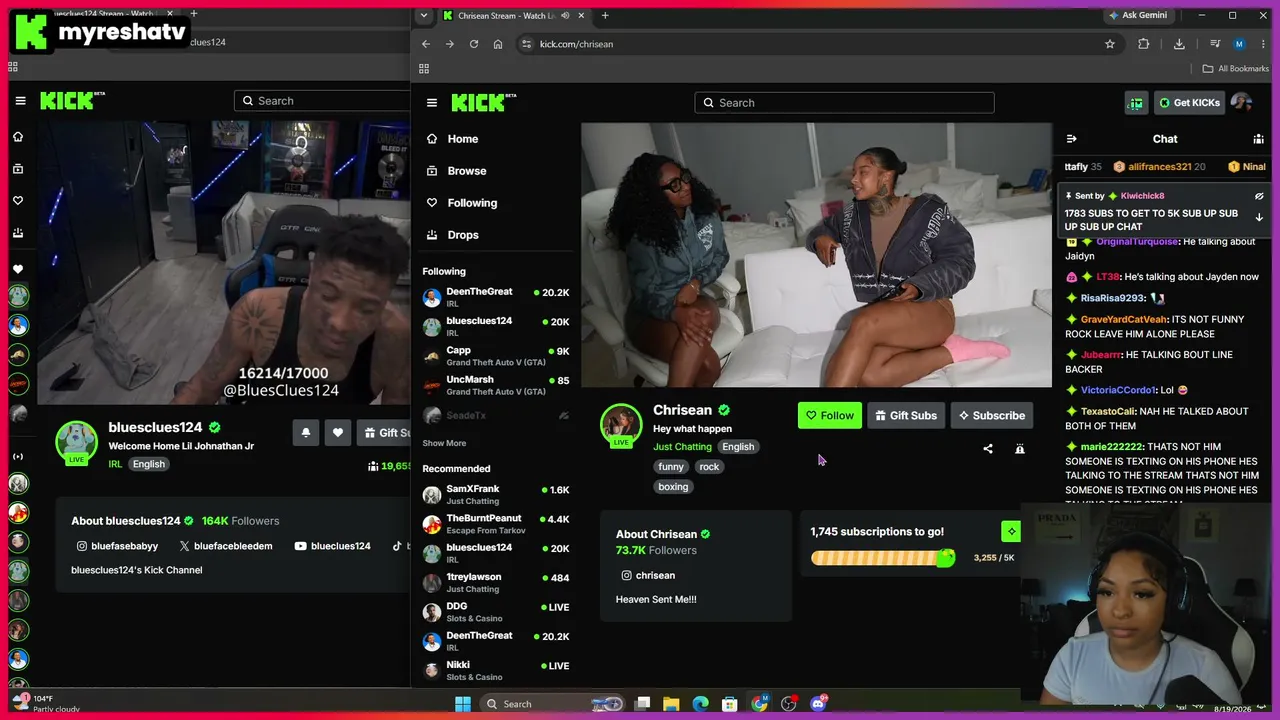Click the Chrisean stream video player
The height and width of the screenshot is (720, 1280).
(816, 255)
